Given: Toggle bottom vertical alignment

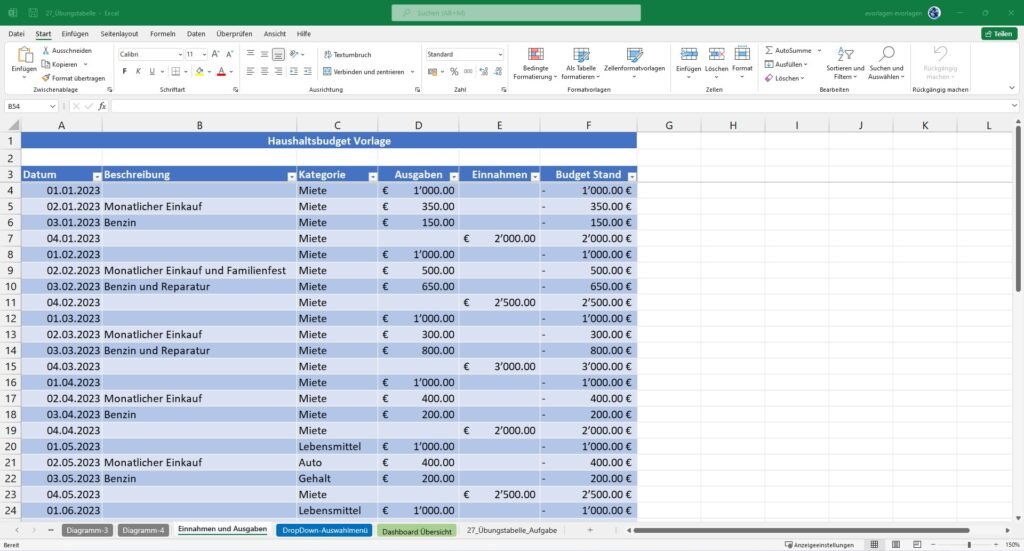Looking at the screenshot, I should [278, 54].
